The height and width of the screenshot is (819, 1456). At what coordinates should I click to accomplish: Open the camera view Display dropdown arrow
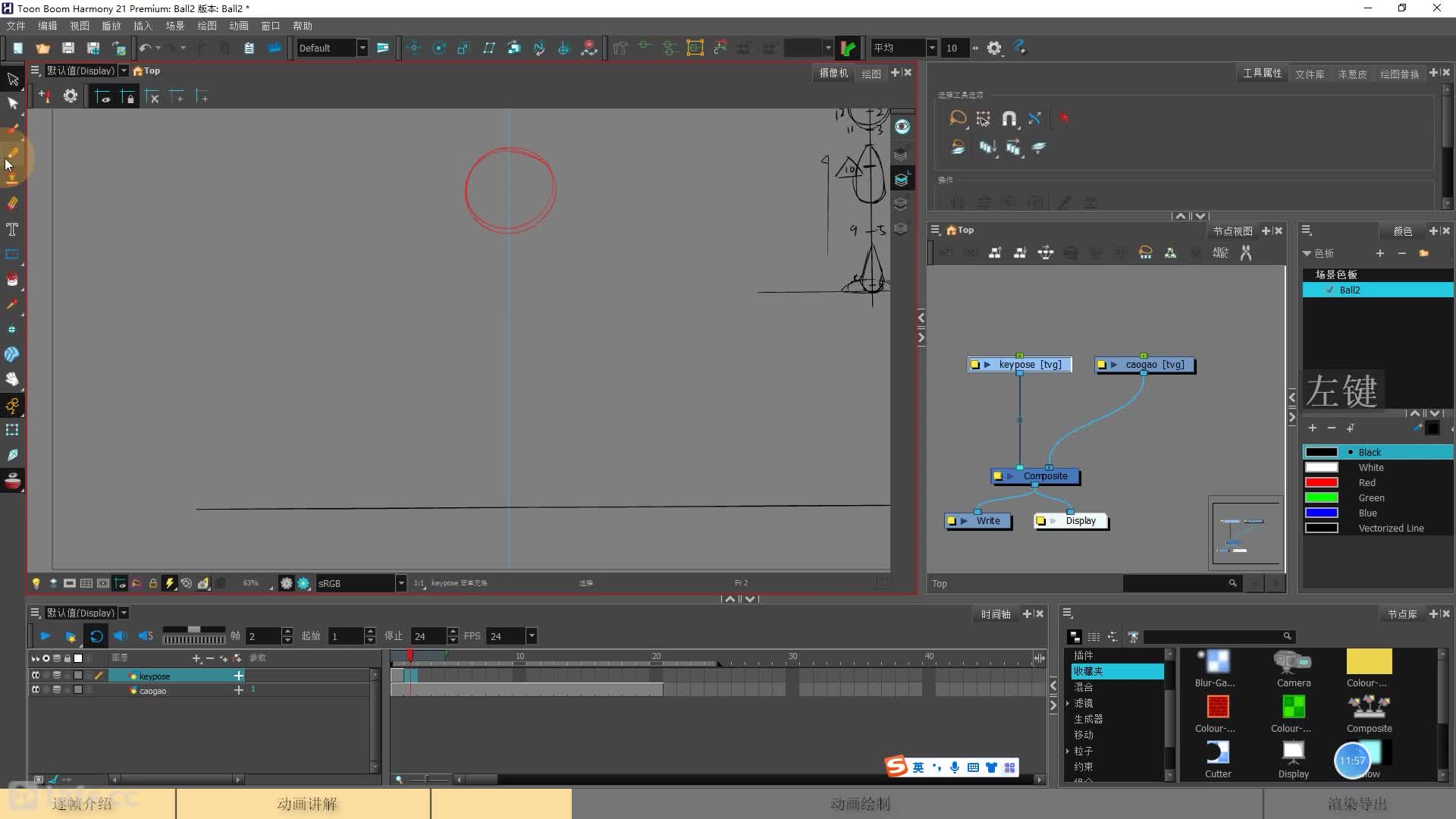pyautogui.click(x=124, y=71)
